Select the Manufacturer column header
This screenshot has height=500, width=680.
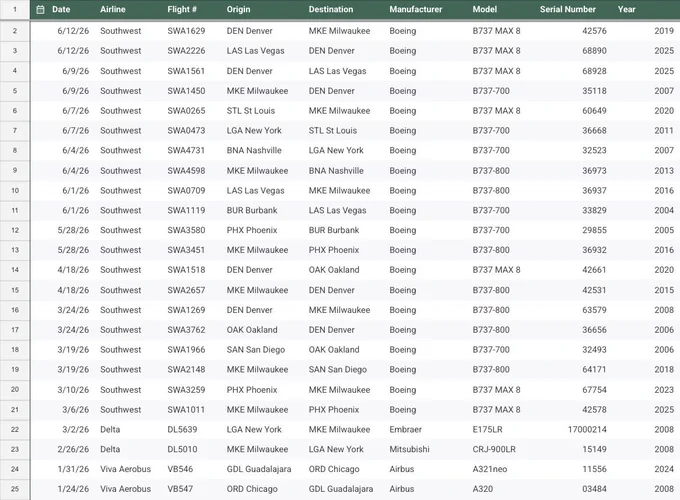click(x=415, y=9)
